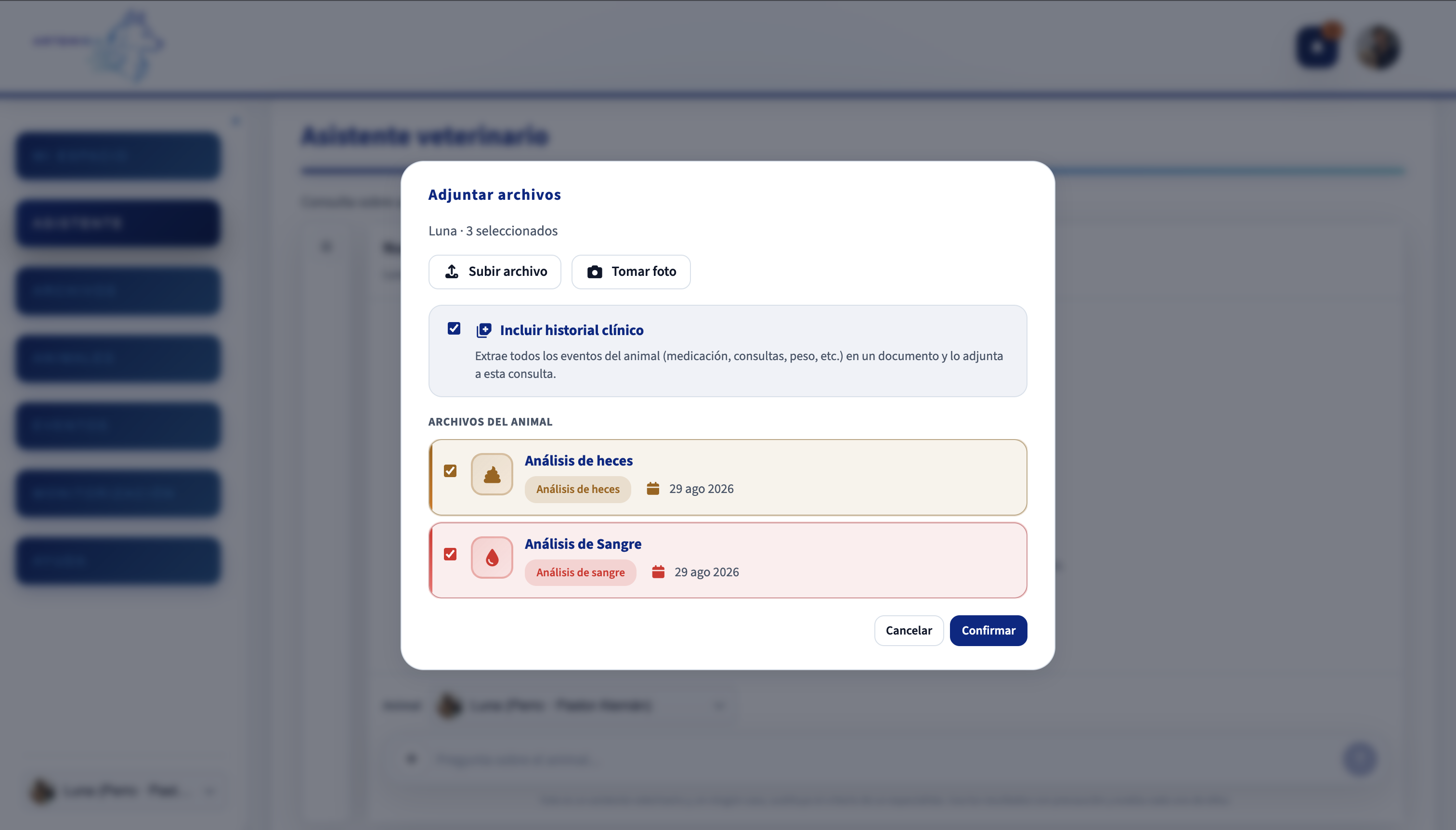The height and width of the screenshot is (830, 1456).
Task: Click the "Incluir historial clínico" label
Action: (x=572, y=330)
